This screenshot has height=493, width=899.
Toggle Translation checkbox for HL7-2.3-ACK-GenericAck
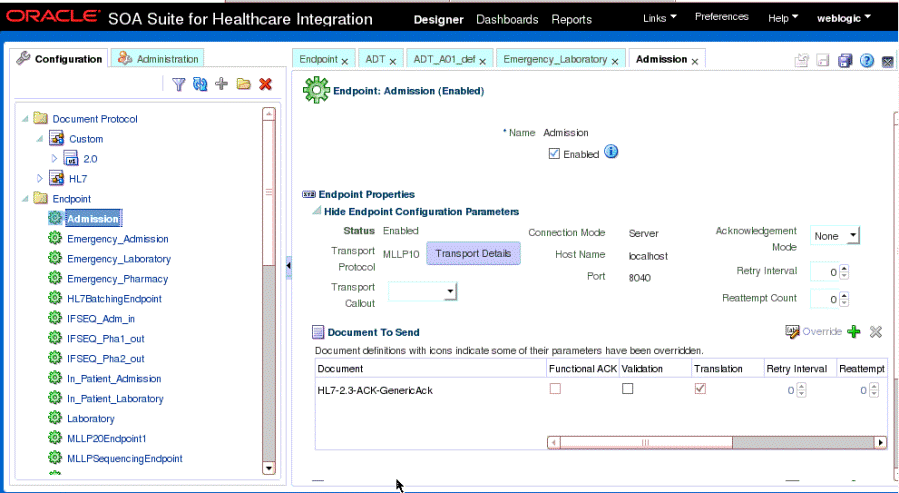(699, 389)
